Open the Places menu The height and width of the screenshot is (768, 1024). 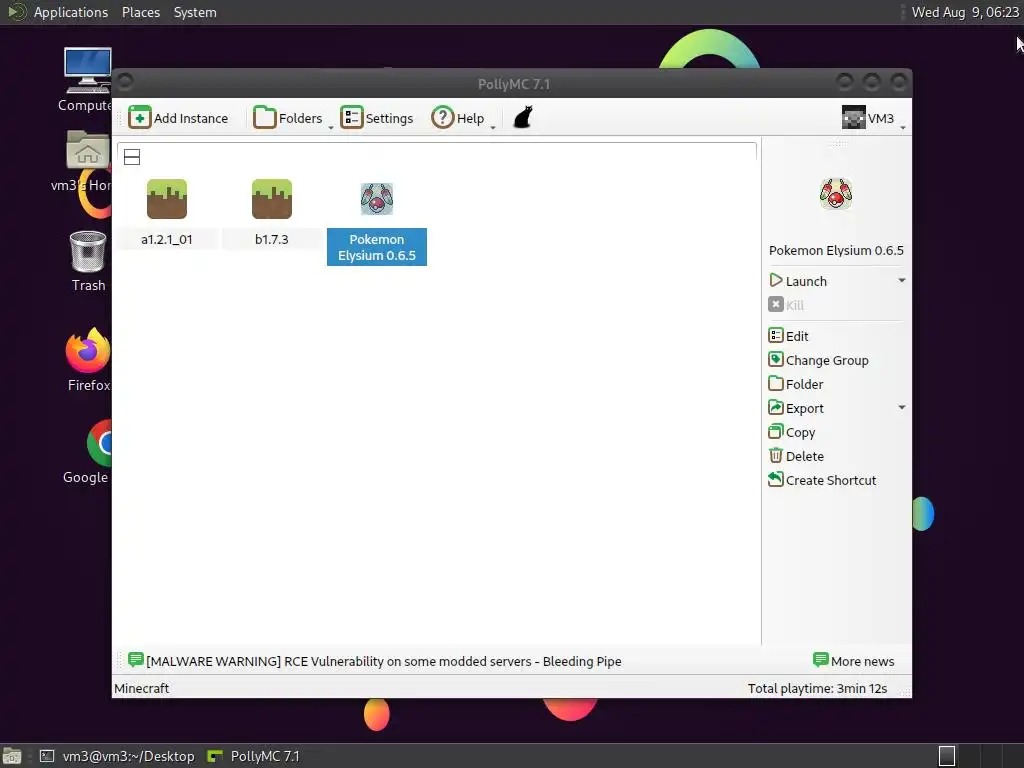click(141, 12)
